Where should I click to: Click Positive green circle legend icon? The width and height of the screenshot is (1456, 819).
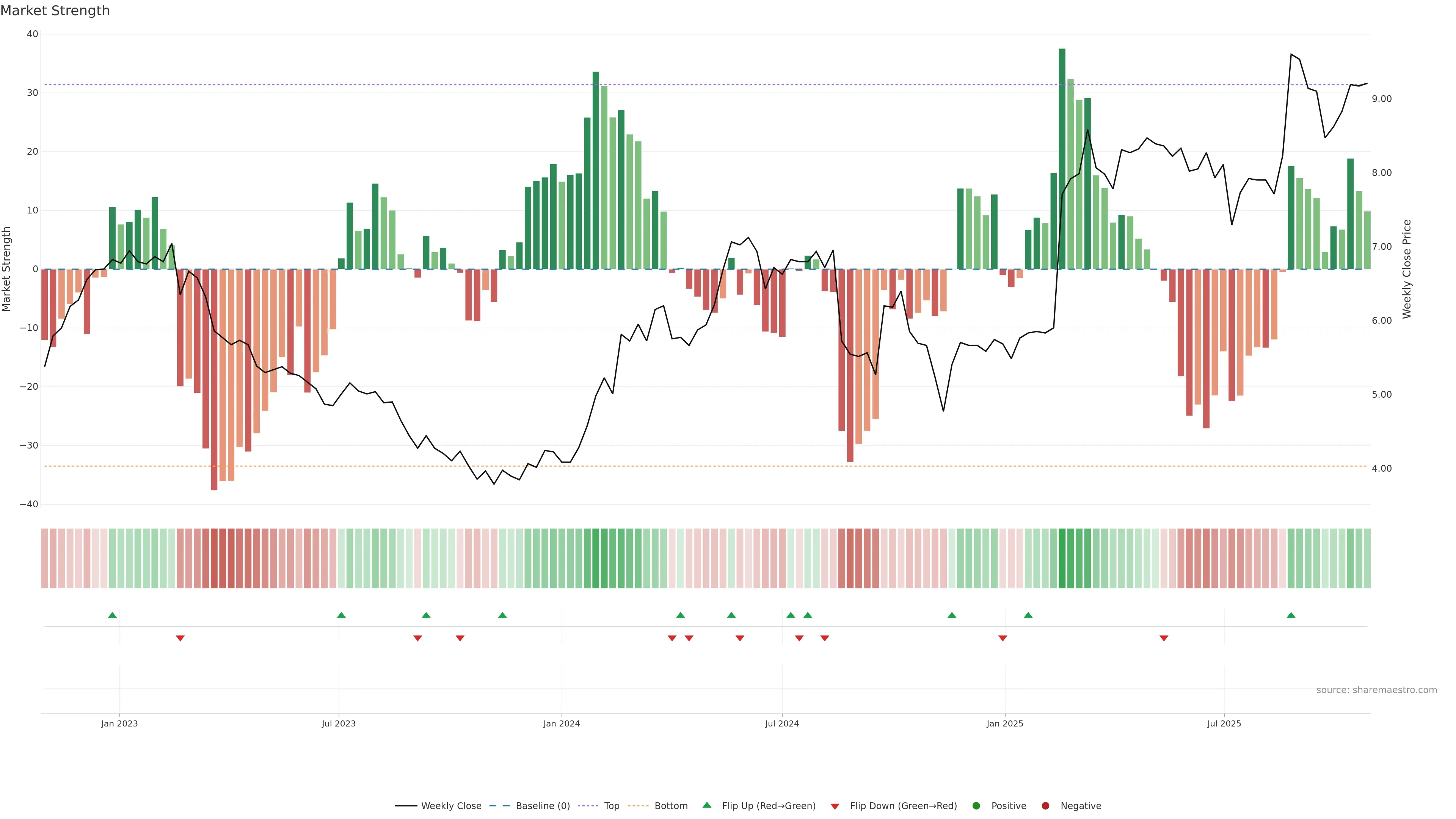click(x=976, y=805)
